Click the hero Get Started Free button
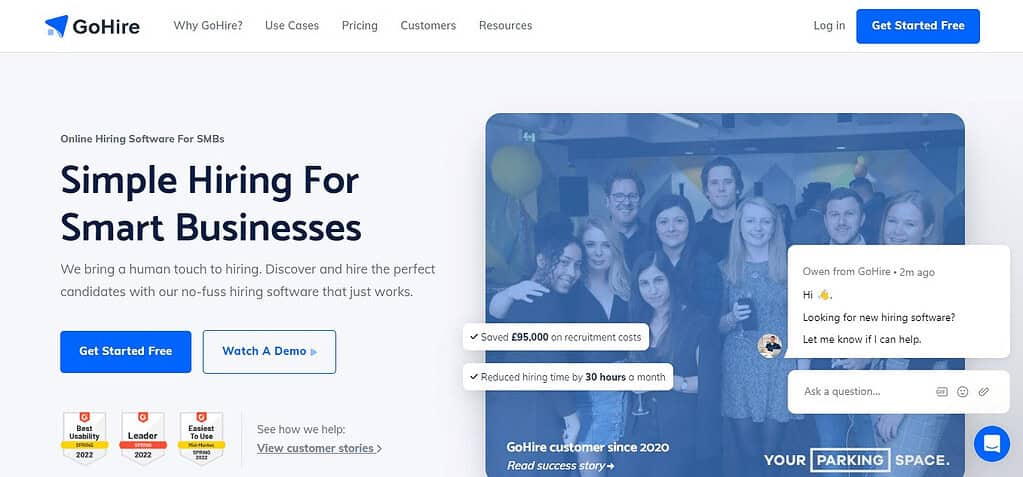 coord(126,352)
